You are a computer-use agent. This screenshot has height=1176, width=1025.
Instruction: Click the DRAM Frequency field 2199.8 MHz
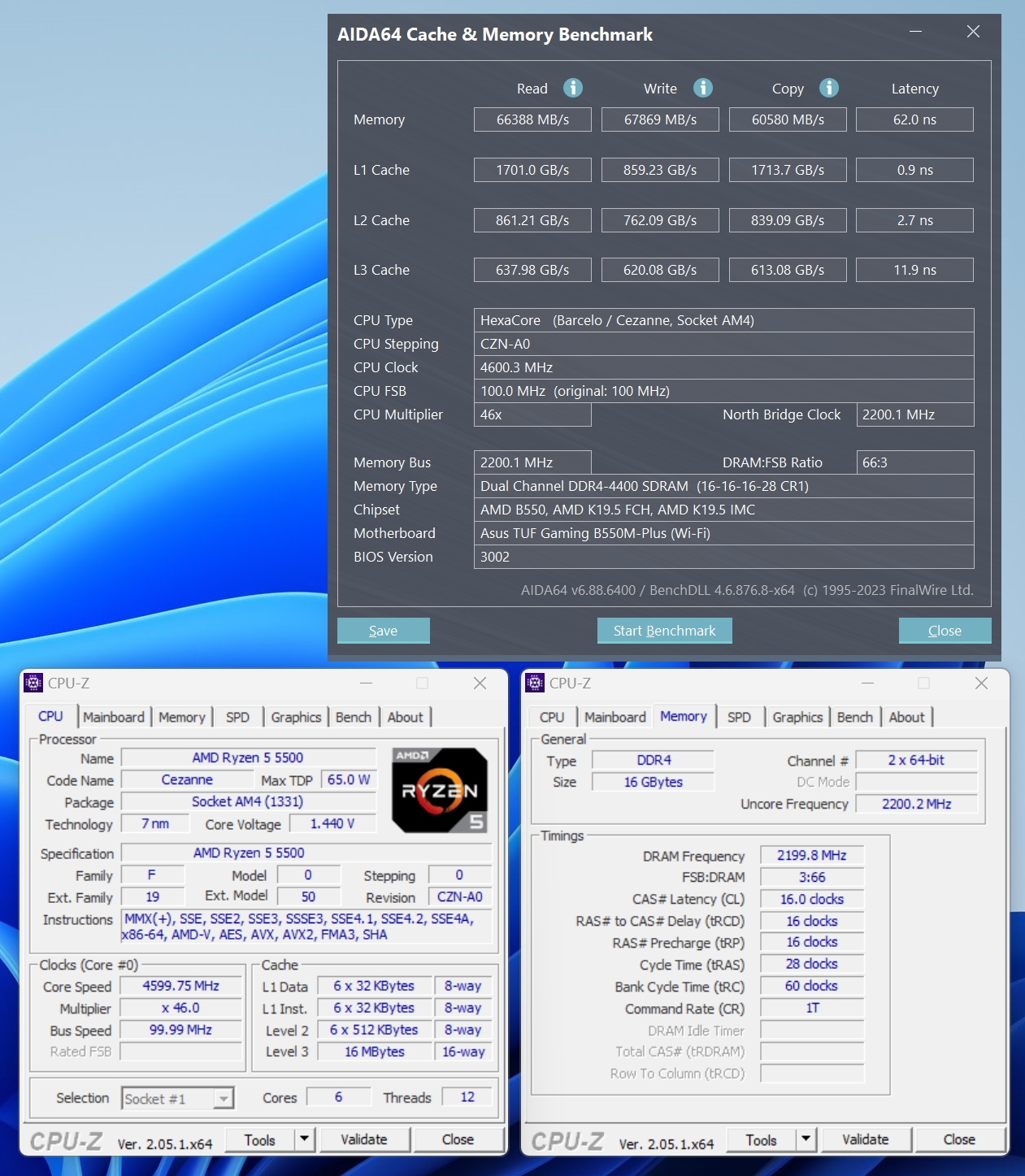(812, 855)
